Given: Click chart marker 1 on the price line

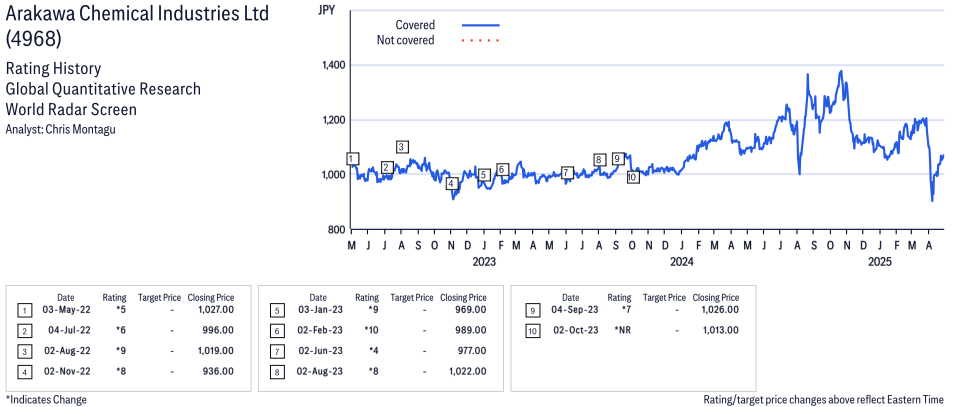Looking at the screenshot, I should (351, 158).
